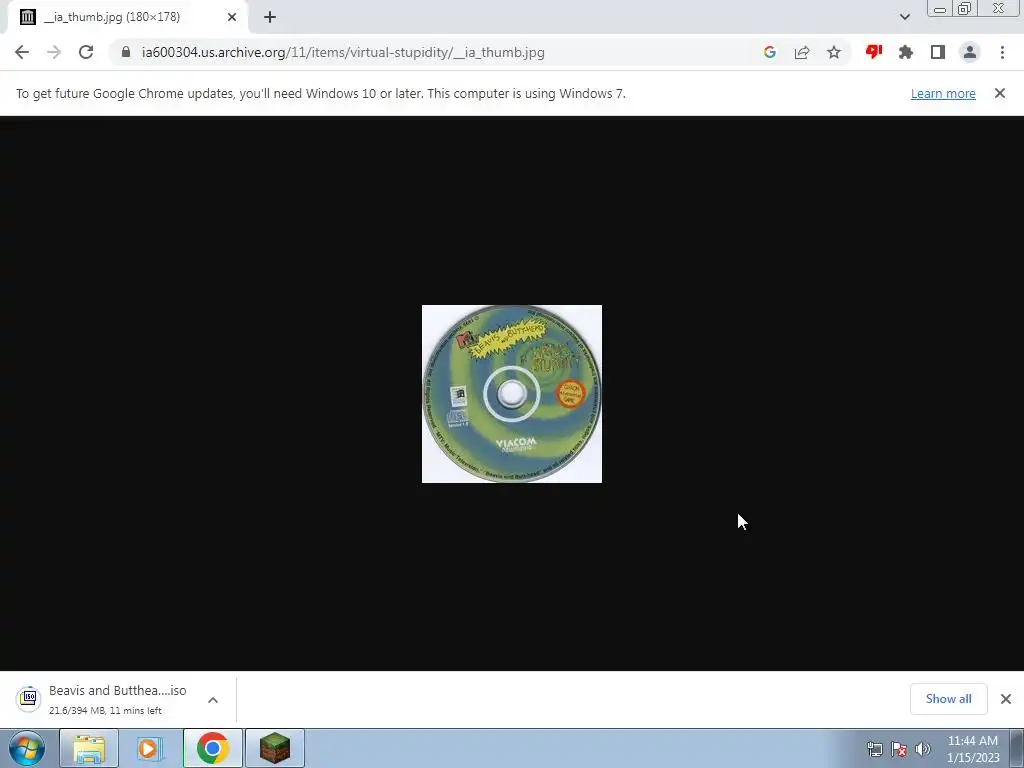This screenshot has width=1024, height=768.
Task: Expand the tab search dropdown arrow
Action: point(904,17)
